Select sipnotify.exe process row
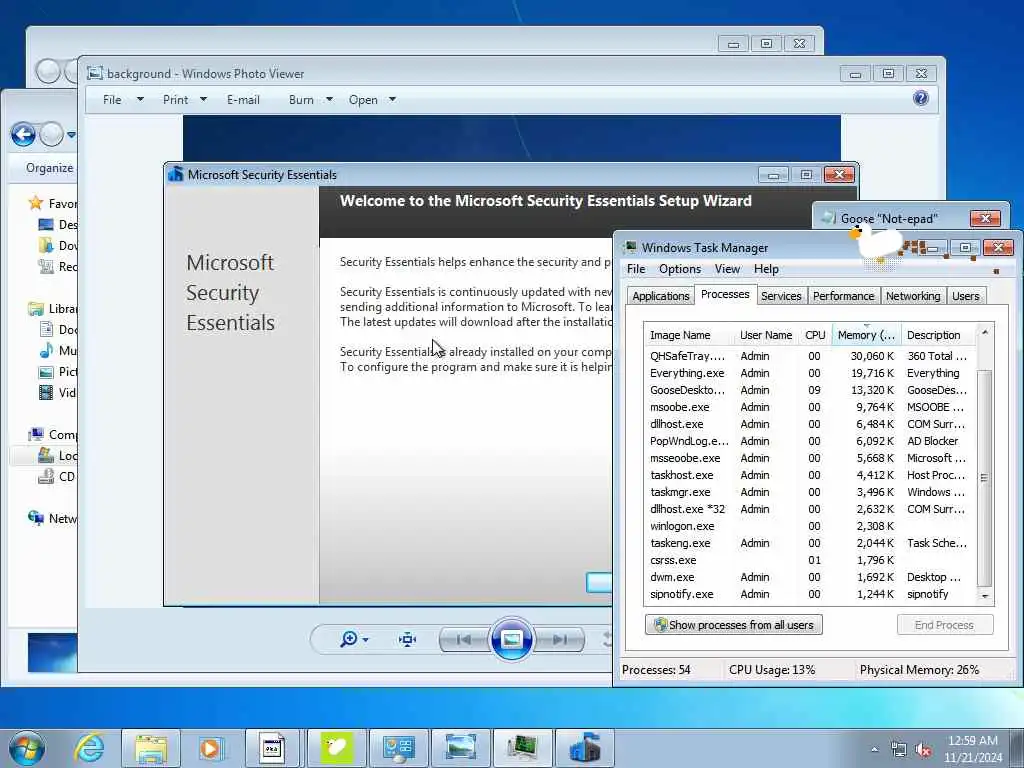The width and height of the screenshot is (1024, 768). coord(810,594)
